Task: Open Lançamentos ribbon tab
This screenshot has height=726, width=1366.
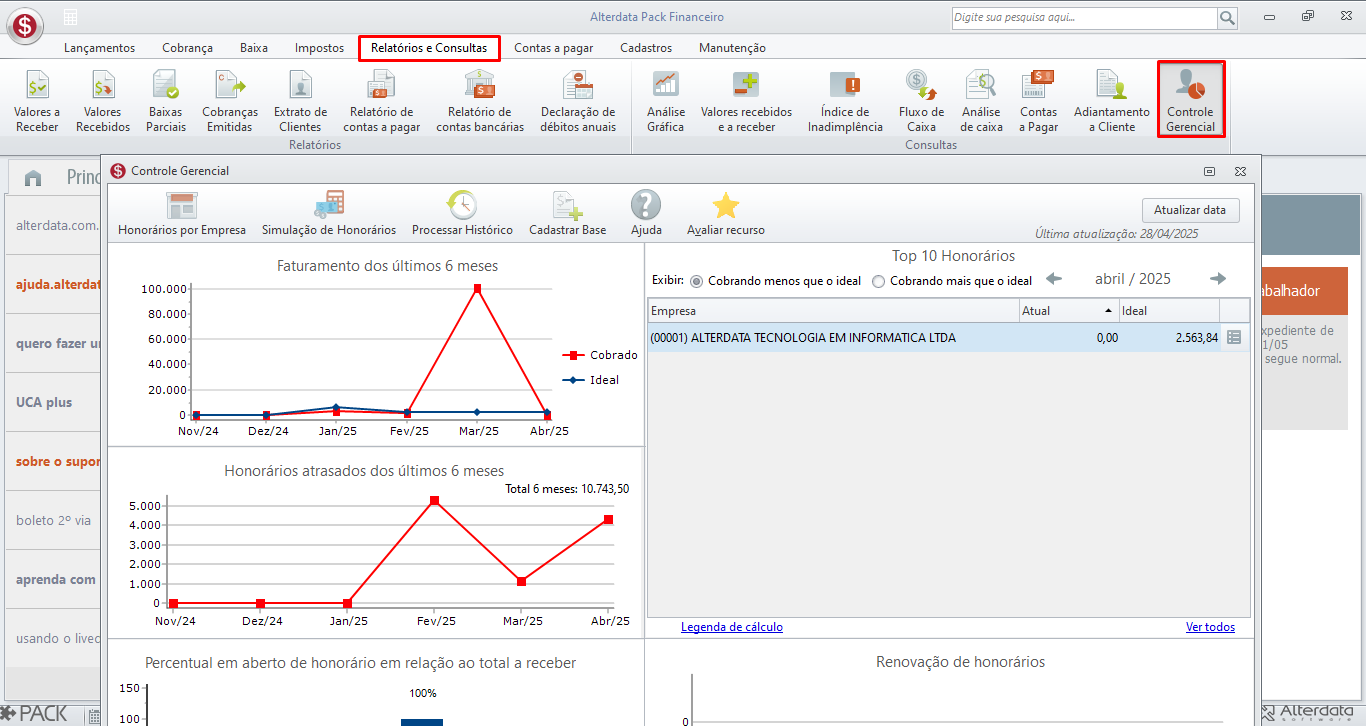Action: [99, 48]
